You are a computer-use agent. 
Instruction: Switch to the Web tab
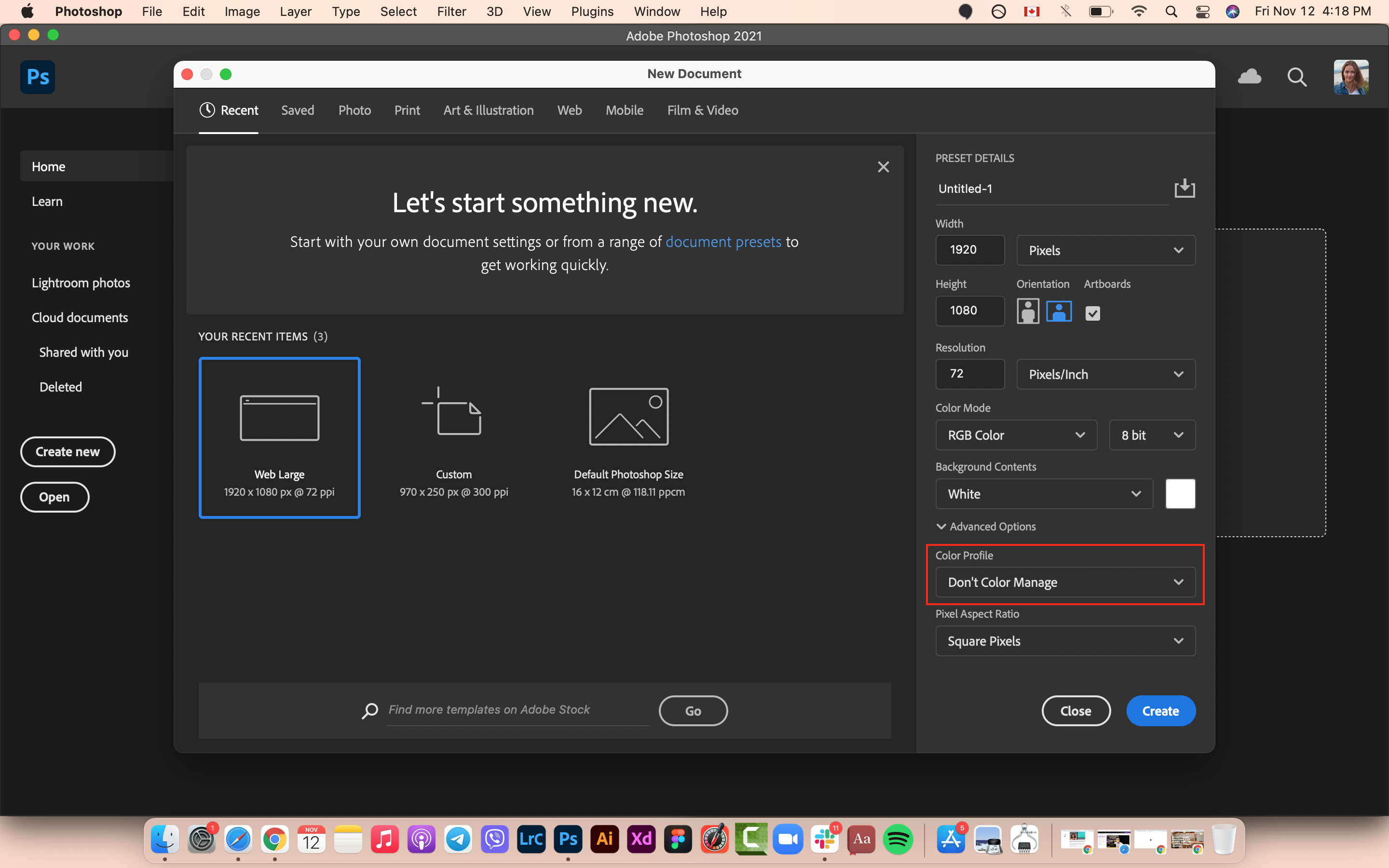(570, 110)
